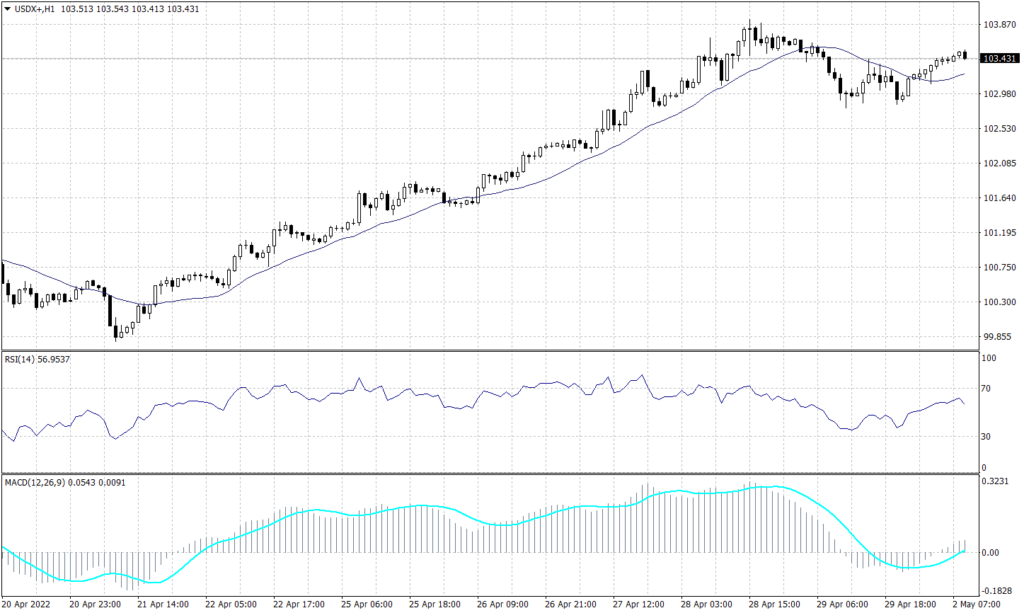Click the latest candlestick on the chart
The width and height of the screenshot is (1024, 613).
pyautogui.click(x=963, y=55)
